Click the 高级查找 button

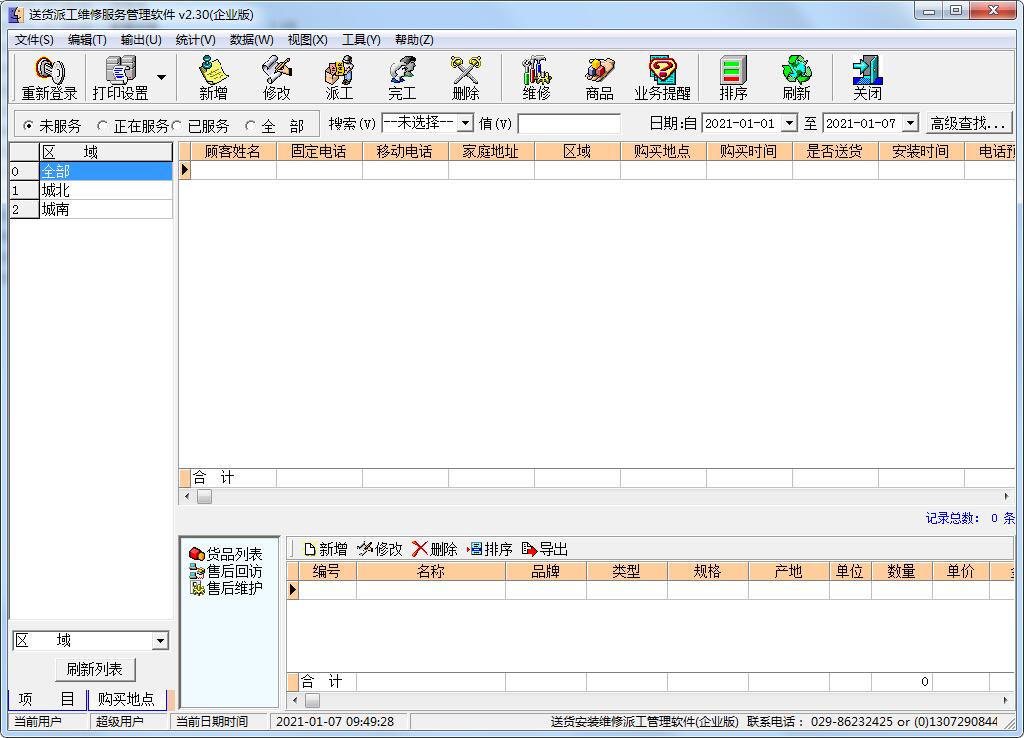click(x=968, y=123)
